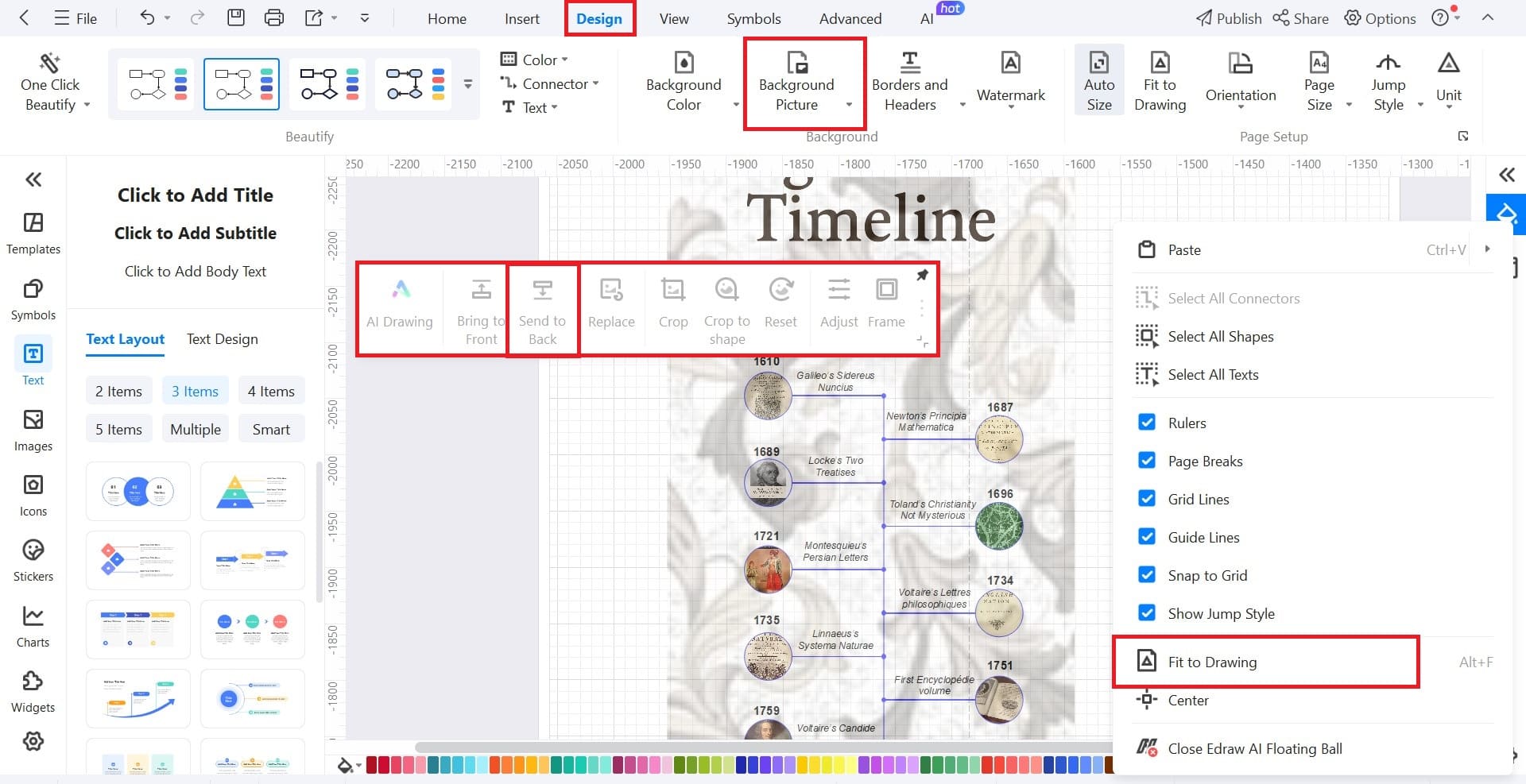Click the Export icon
The height and width of the screenshot is (784, 1526).
tap(315, 17)
